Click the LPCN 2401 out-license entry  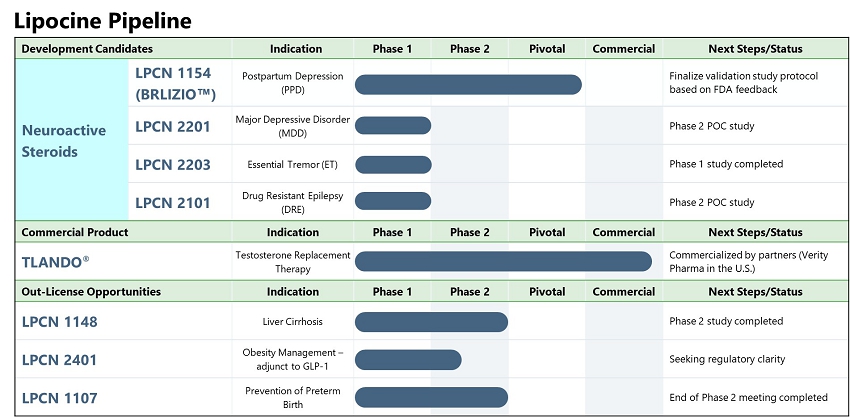pyautogui.click(x=60, y=360)
